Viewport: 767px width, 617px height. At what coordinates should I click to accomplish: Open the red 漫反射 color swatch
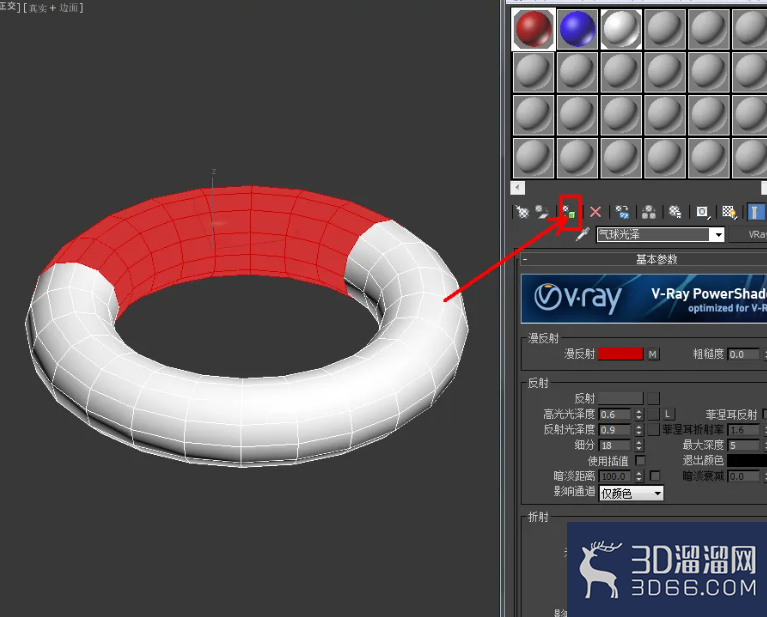(x=620, y=354)
